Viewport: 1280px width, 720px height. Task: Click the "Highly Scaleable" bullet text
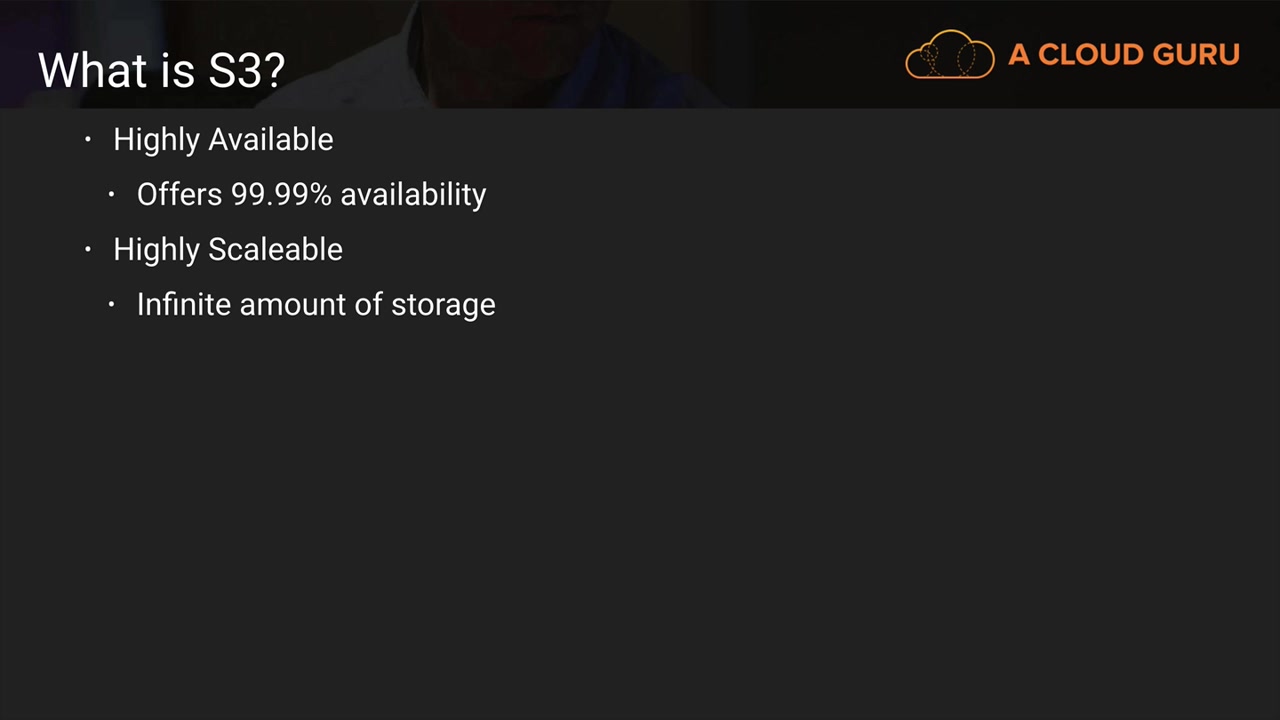[x=227, y=250]
